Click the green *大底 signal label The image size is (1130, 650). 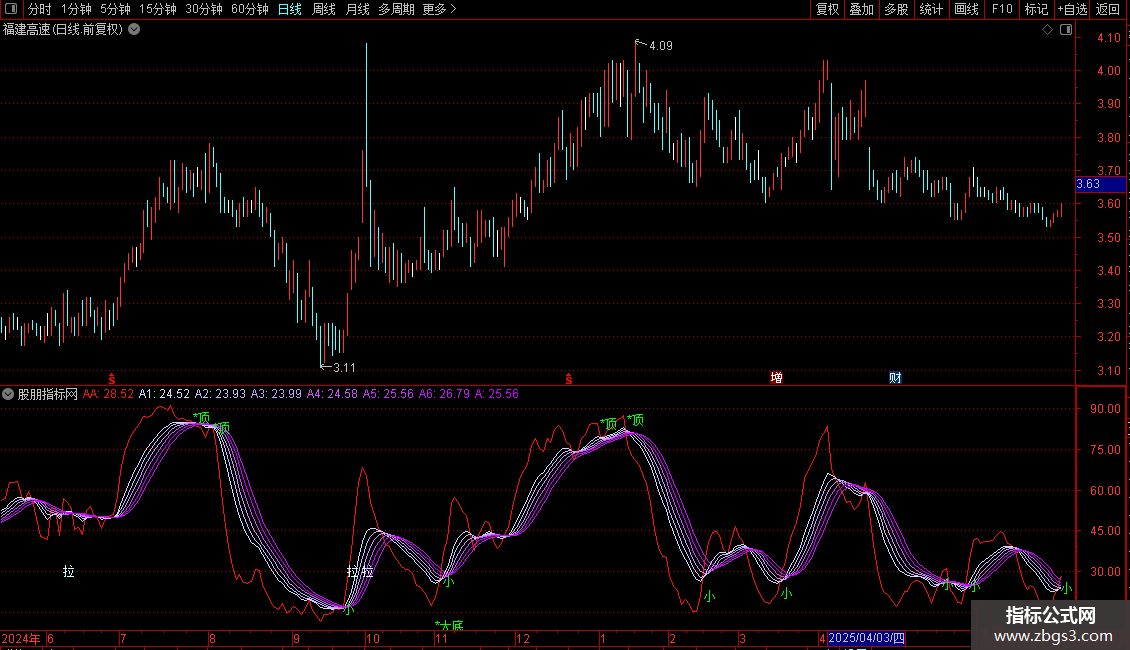coord(450,625)
